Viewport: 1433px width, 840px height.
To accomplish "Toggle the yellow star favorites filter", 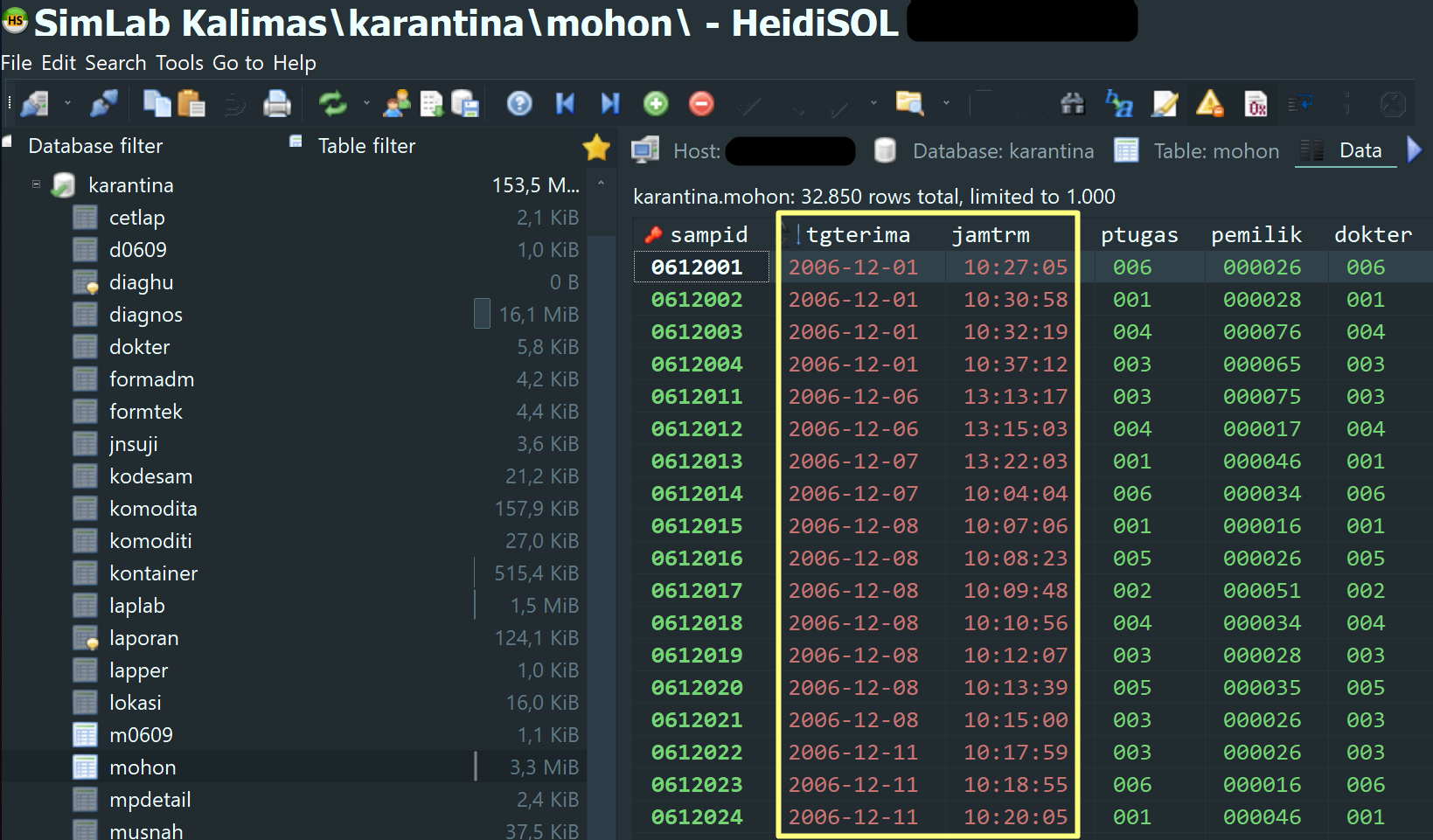I will click(596, 147).
